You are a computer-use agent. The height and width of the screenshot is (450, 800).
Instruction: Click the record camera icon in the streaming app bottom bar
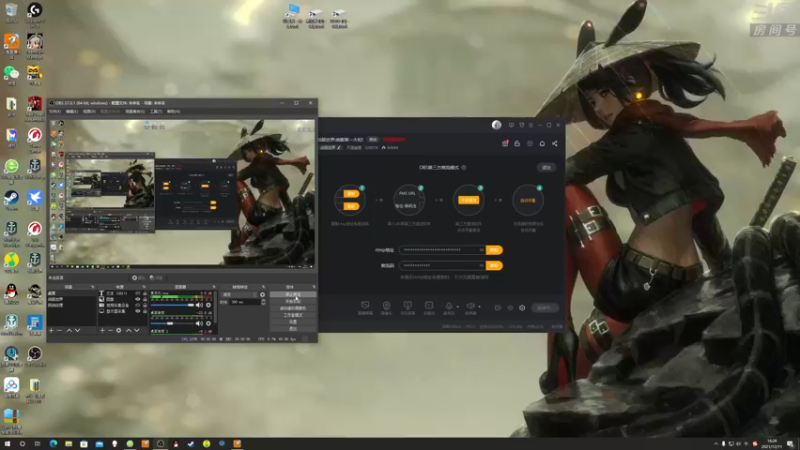(497, 308)
